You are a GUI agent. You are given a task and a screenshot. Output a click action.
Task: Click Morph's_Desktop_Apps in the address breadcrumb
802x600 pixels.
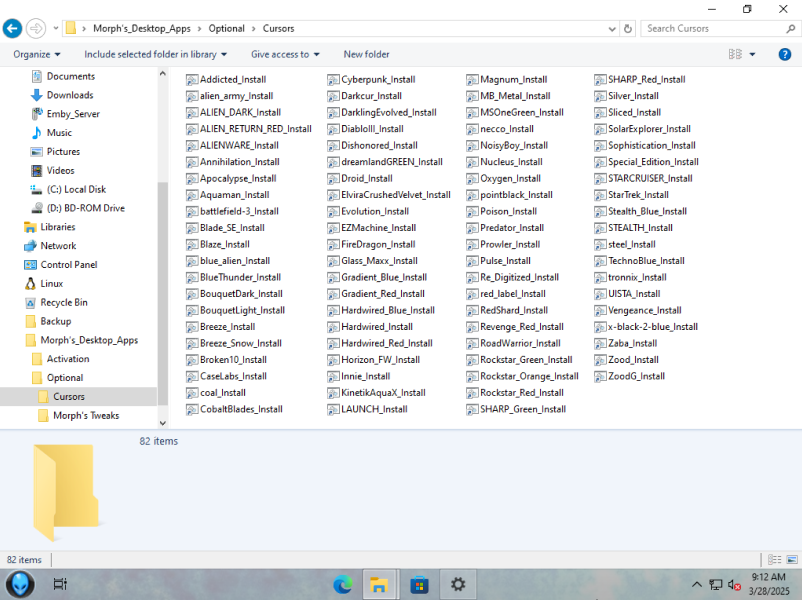pos(142,29)
